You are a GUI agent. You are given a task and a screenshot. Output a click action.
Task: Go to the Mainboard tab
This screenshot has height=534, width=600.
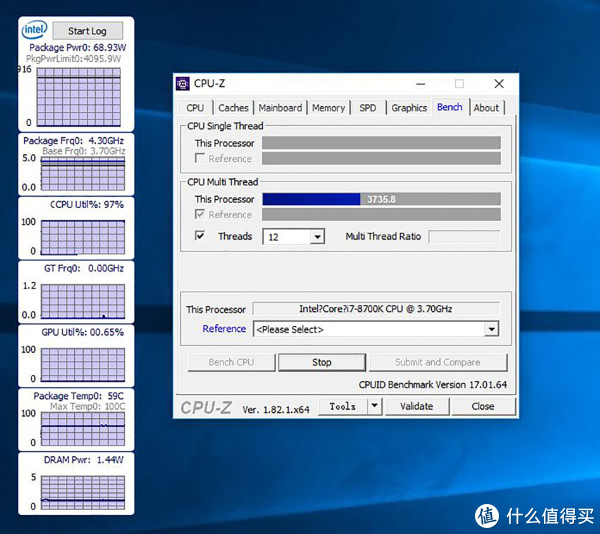[x=280, y=108]
